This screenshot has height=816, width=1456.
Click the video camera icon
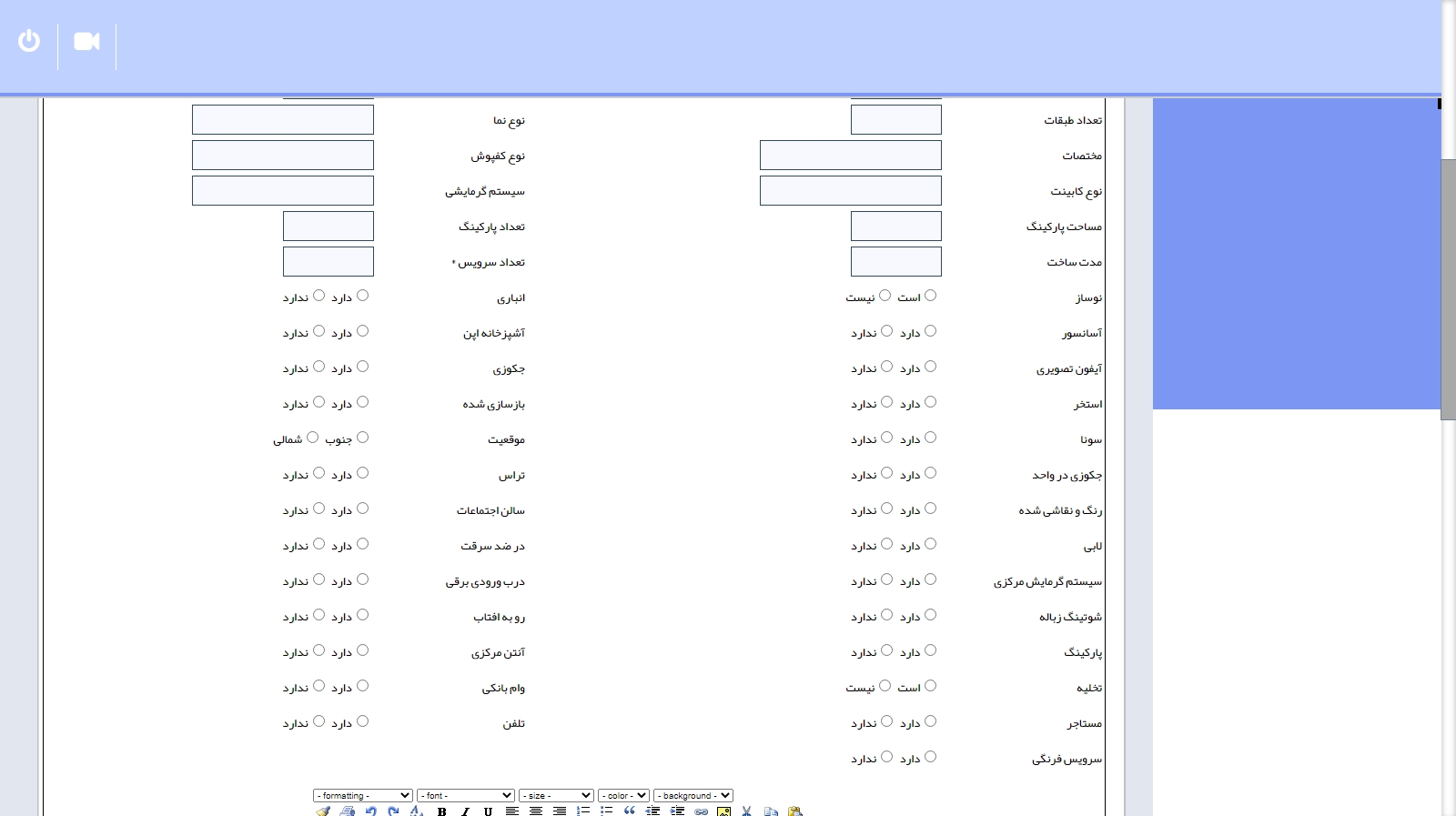86,41
